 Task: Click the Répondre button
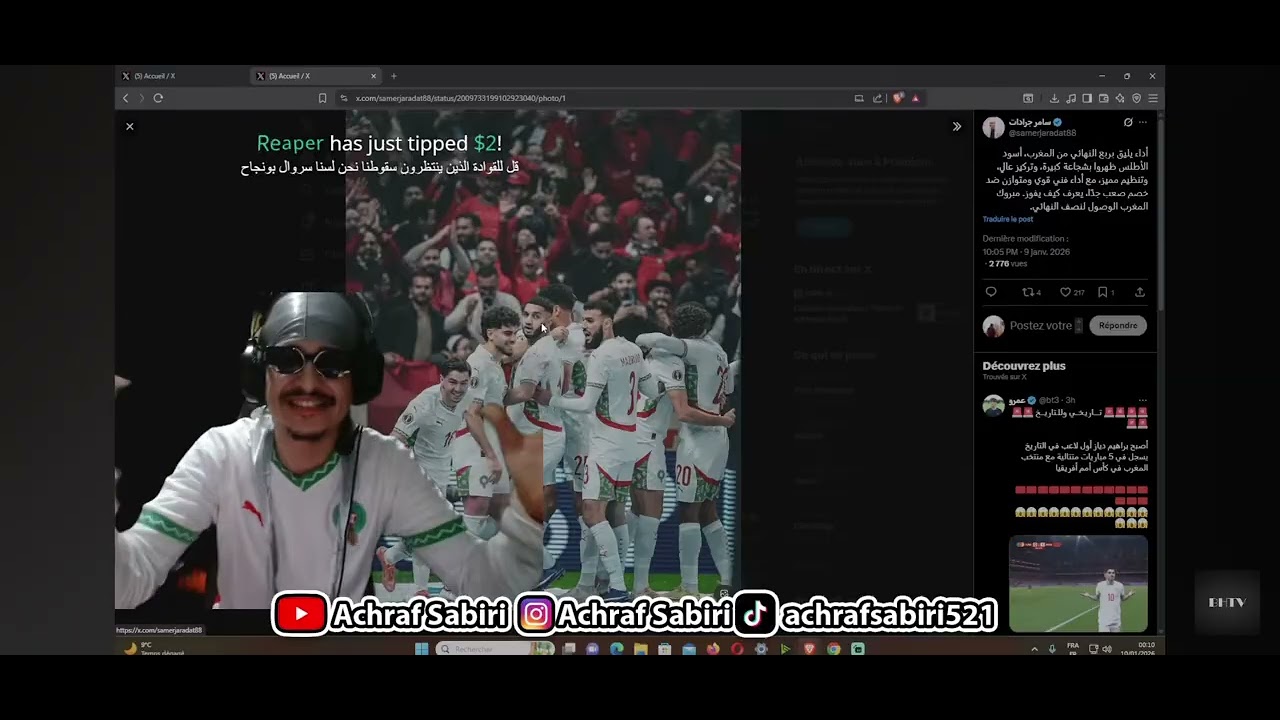pos(1118,326)
